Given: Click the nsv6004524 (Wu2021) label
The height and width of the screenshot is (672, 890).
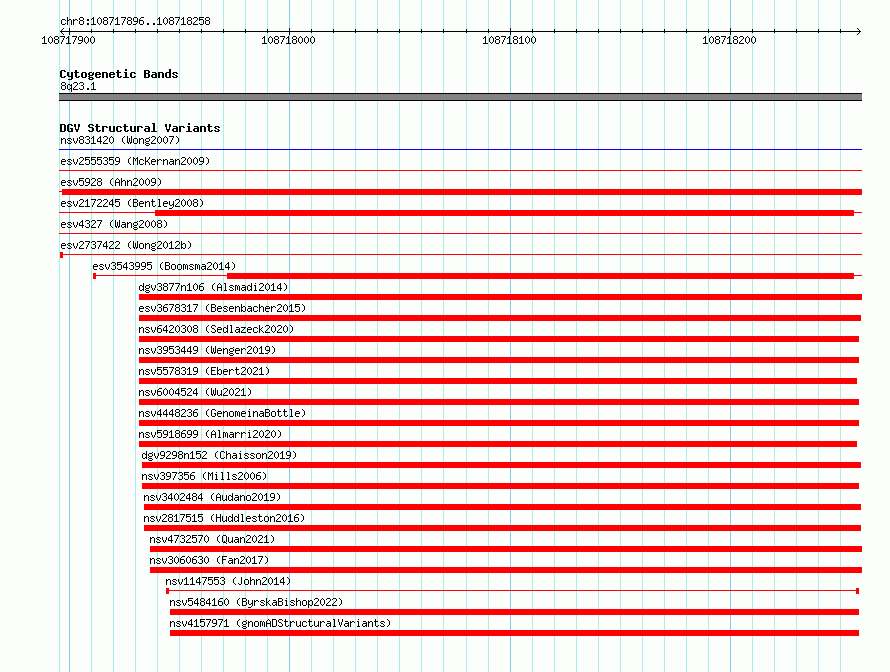Looking at the screenshot, I should point(195,392).
